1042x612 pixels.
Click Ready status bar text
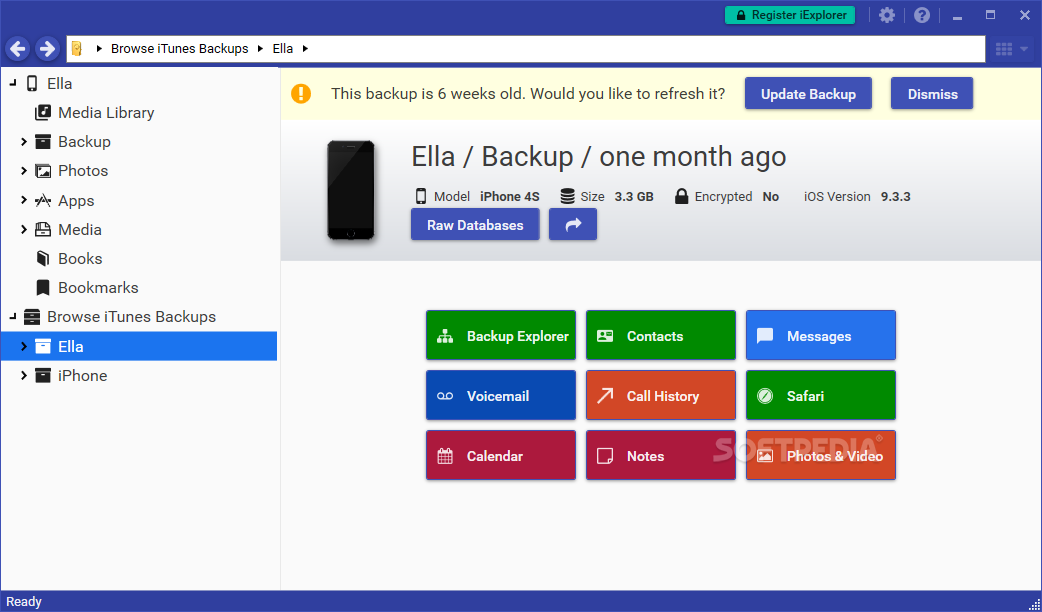[24, 601]
